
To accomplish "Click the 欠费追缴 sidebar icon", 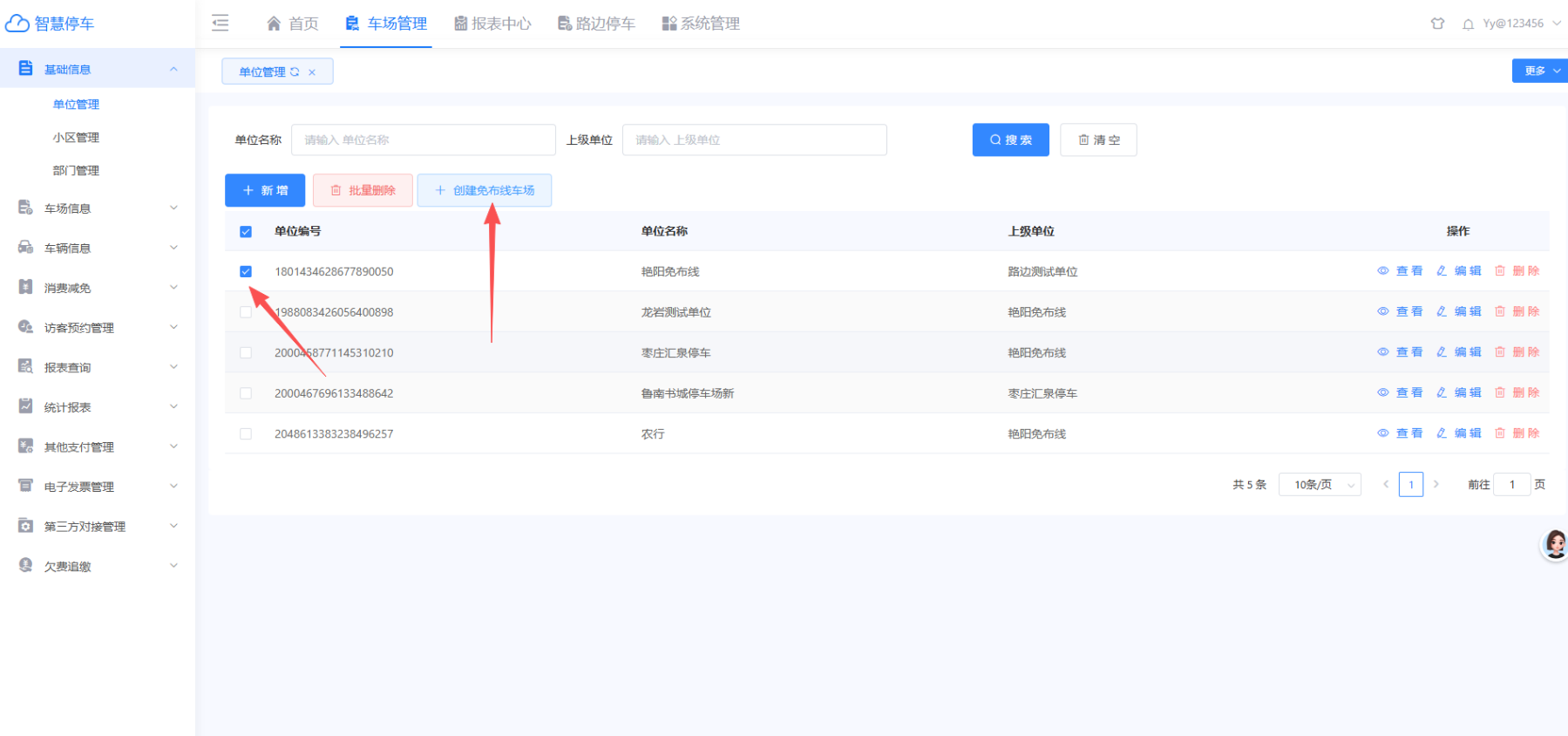I will click(25, 565).
